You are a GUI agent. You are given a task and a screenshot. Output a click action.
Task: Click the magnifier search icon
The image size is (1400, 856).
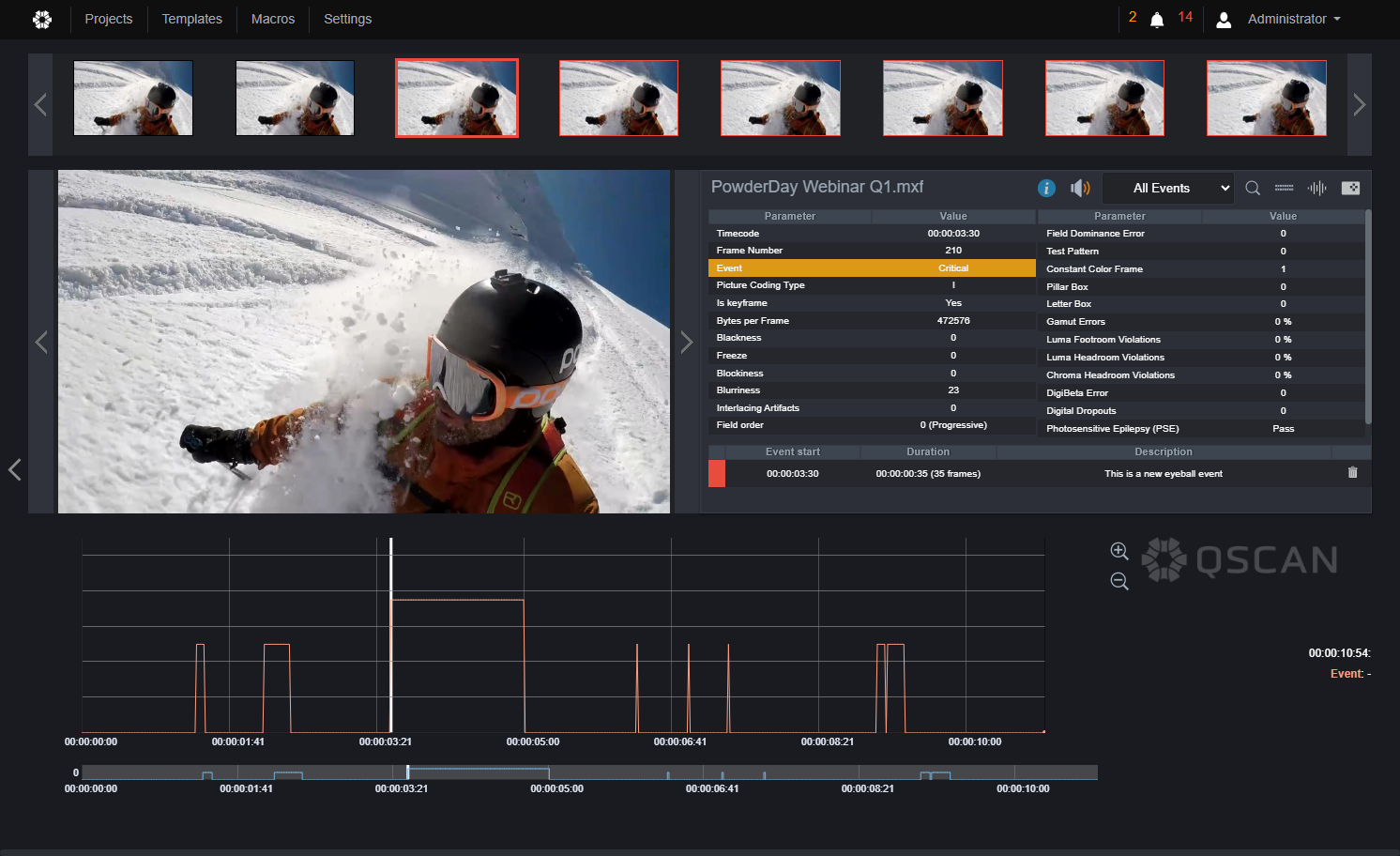tap(1253, 188)
